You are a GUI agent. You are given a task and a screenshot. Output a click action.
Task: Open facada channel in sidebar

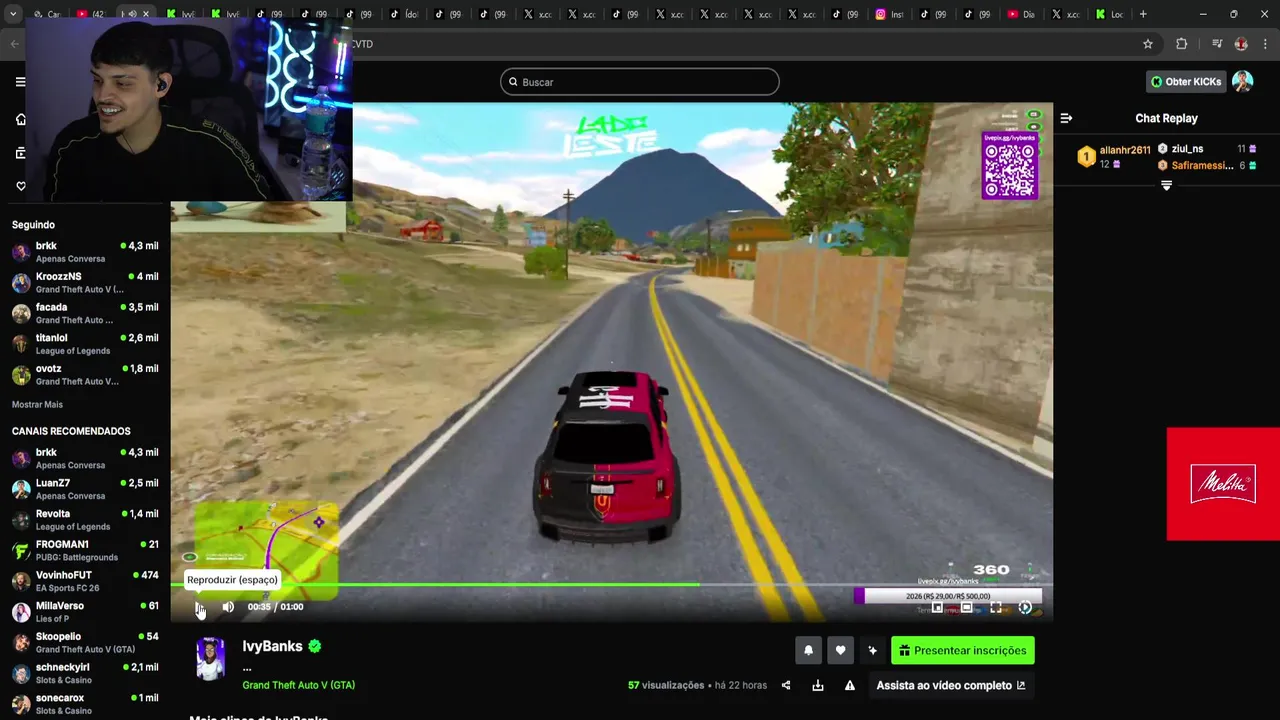coord(85,313)
